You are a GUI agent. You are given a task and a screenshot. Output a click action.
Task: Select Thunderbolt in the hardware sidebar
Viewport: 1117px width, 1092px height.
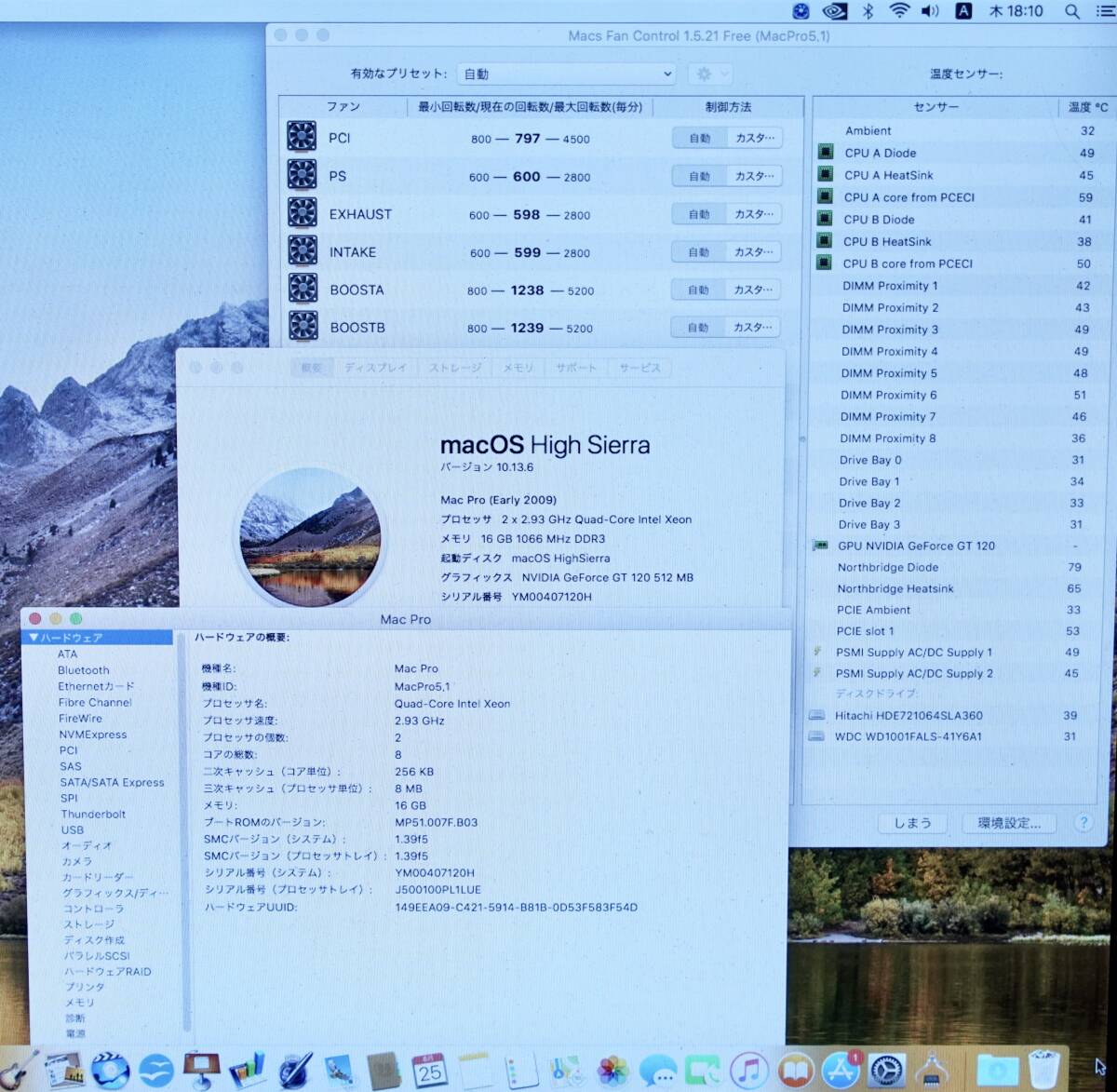93,814
